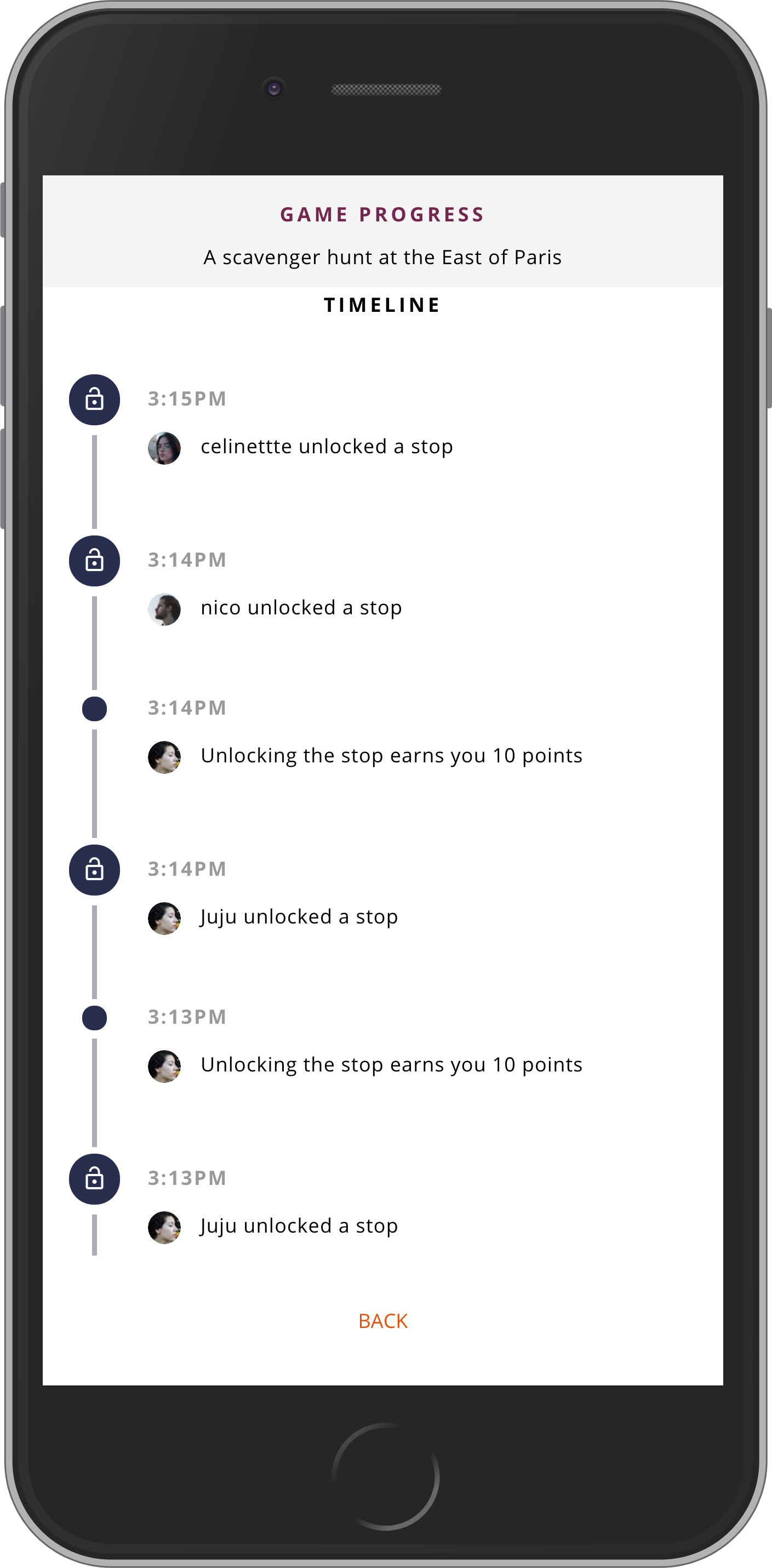Open "nico unlocked a stop" entry

[301, 608]
